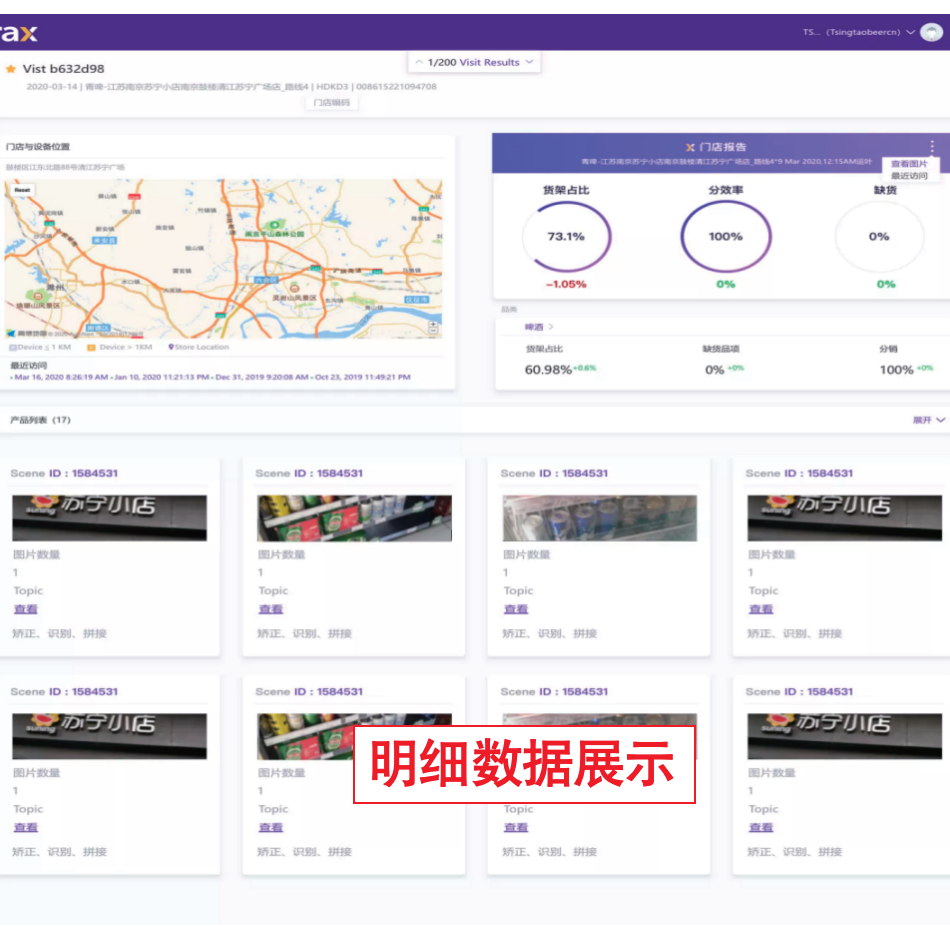
Task: Open the three-dot menu on 门店报告 header
Action: 934,145
